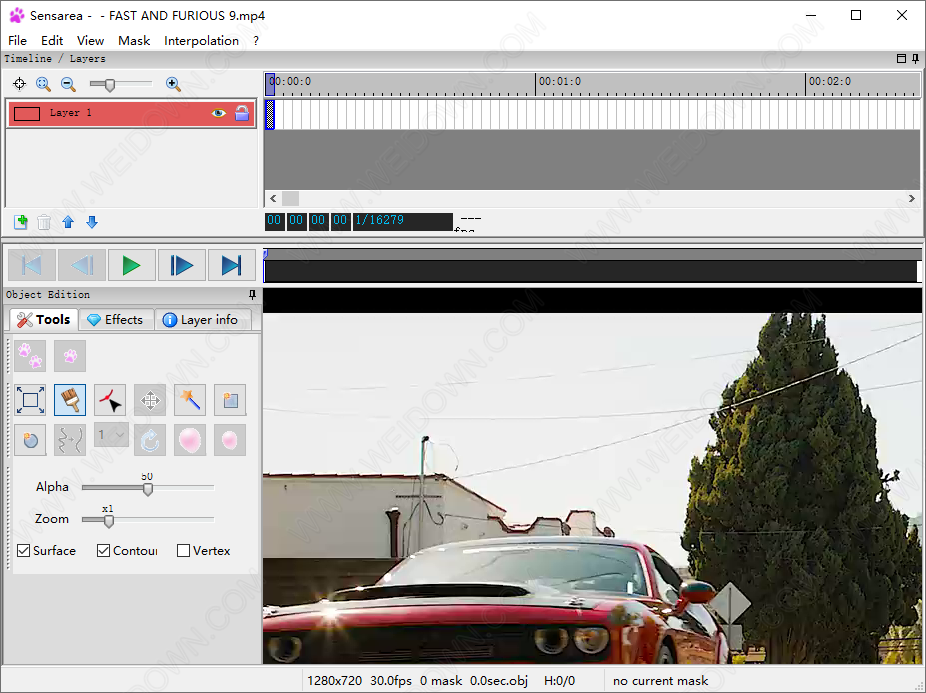Screen dimensions: 926x693
Task: Click the blue rotate arrow icon
Action: pos(150,440)
